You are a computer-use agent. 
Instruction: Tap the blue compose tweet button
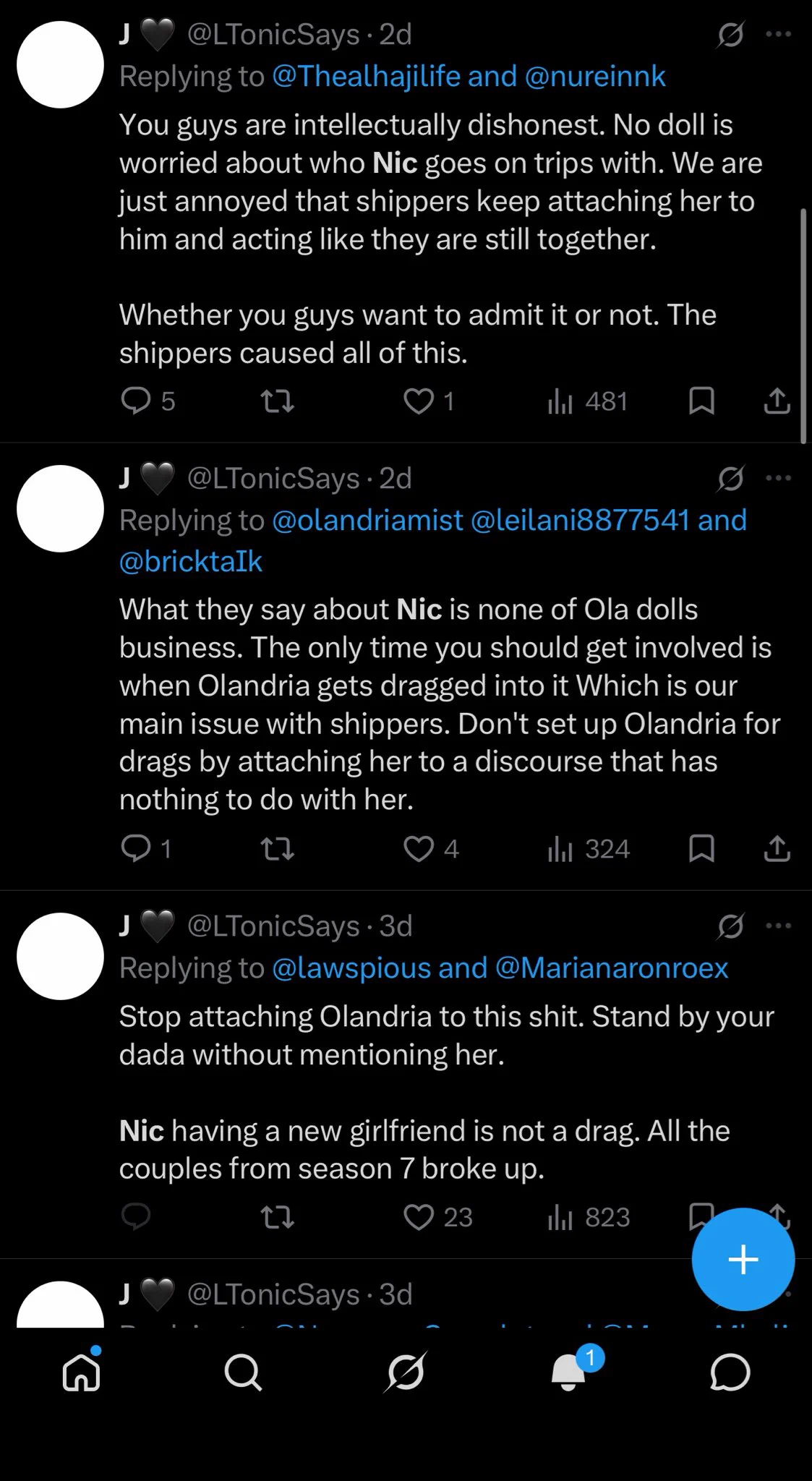tap(743, 1259)
